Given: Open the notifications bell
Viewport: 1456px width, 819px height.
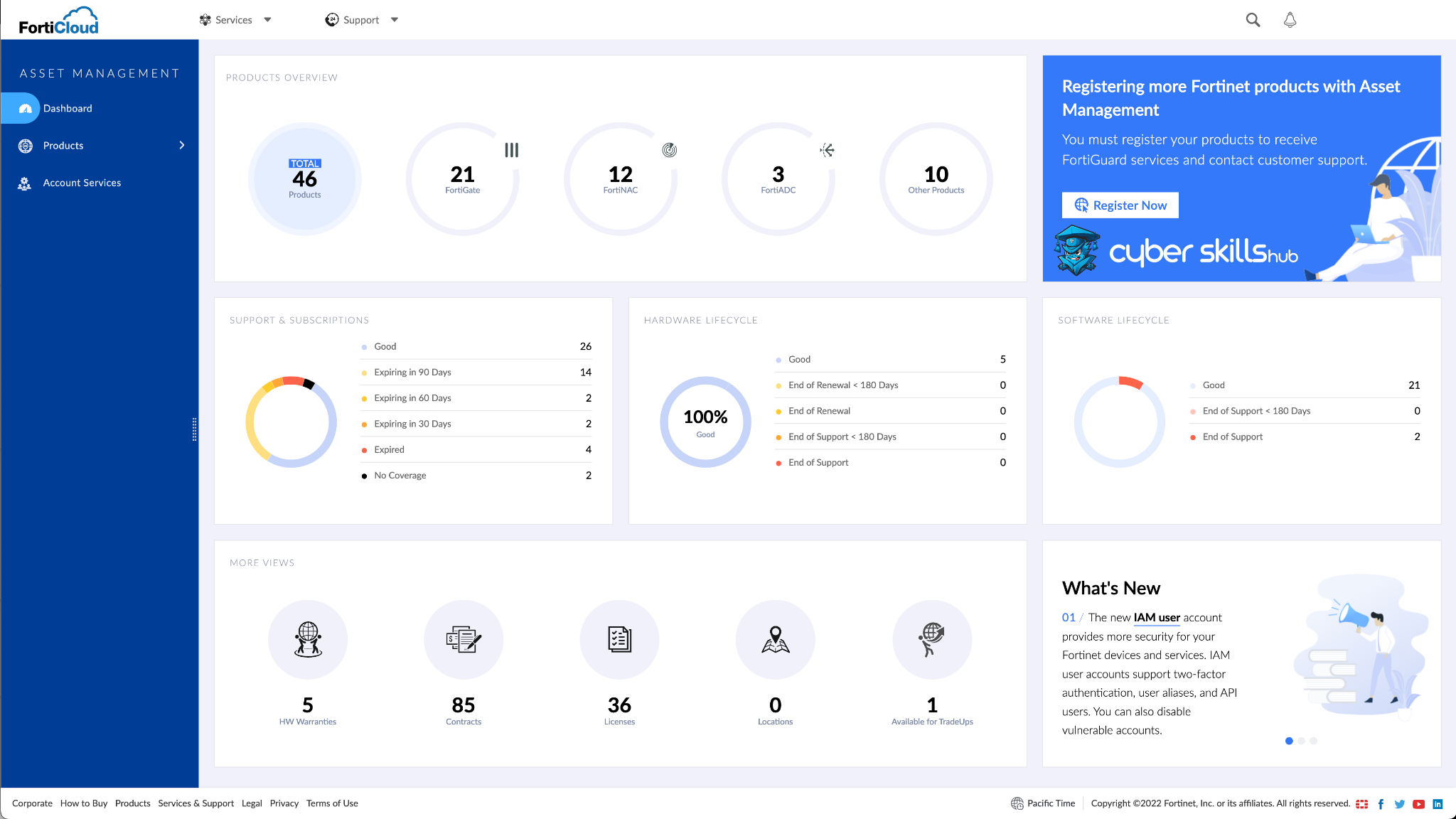Looking at the screenshot, I should (x=1290, y=20).
